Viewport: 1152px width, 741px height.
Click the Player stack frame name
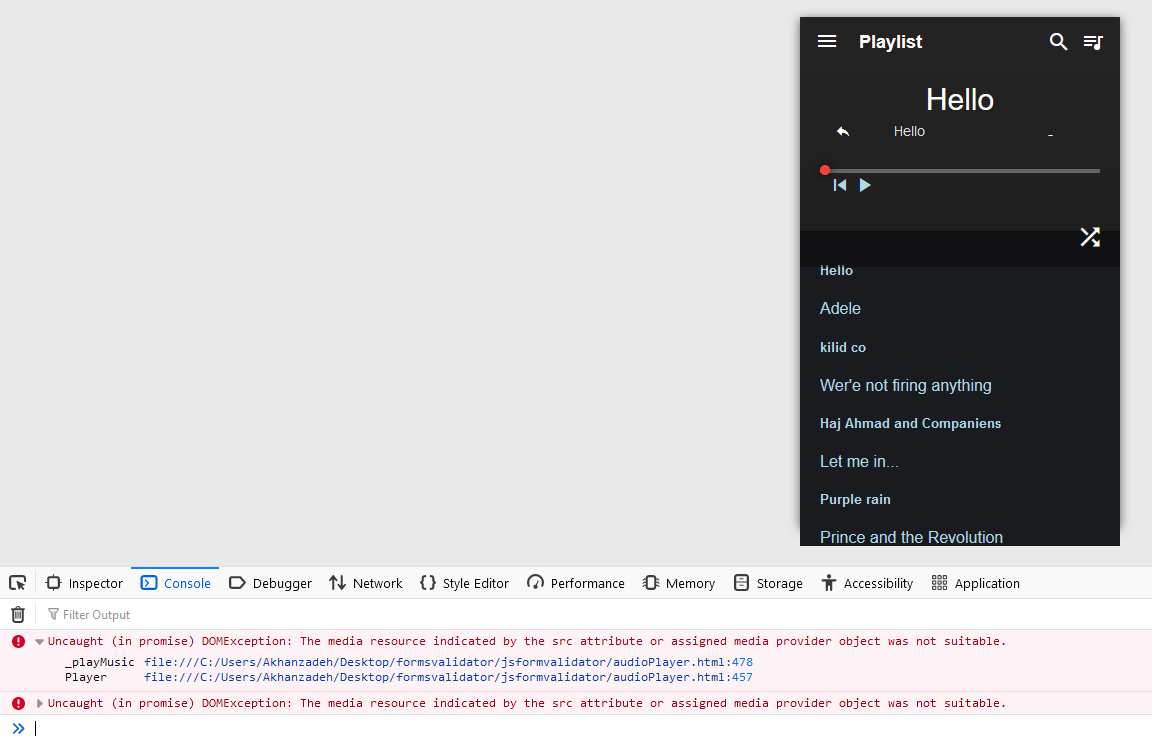coord(85,678)
